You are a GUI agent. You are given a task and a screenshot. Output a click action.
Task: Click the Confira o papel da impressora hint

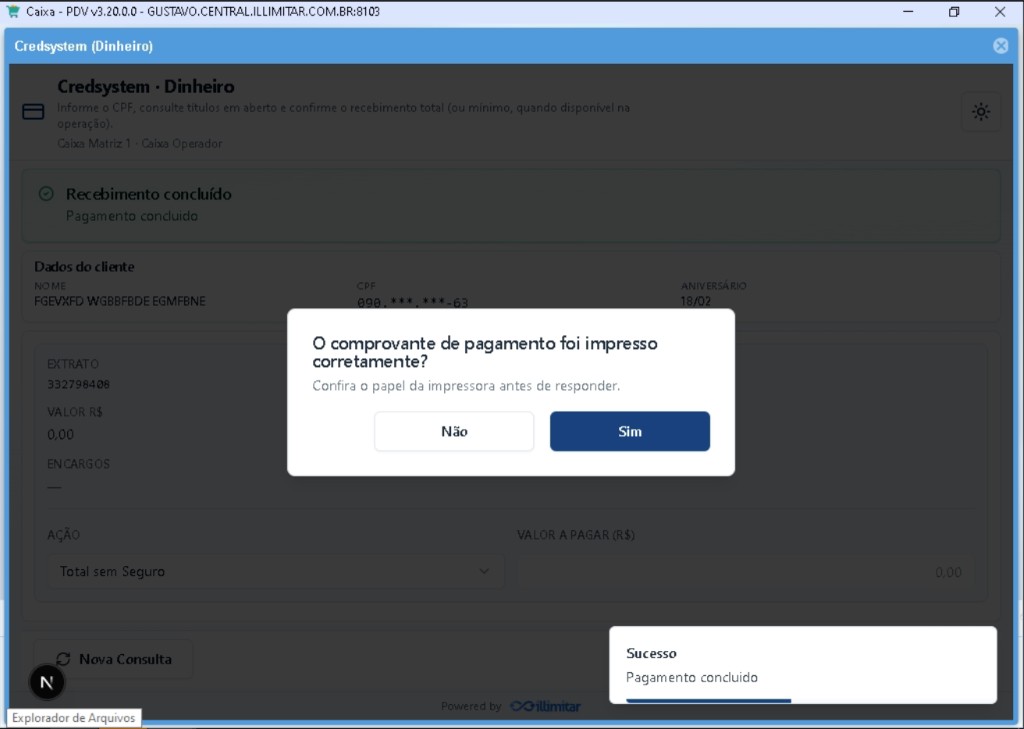466,385
